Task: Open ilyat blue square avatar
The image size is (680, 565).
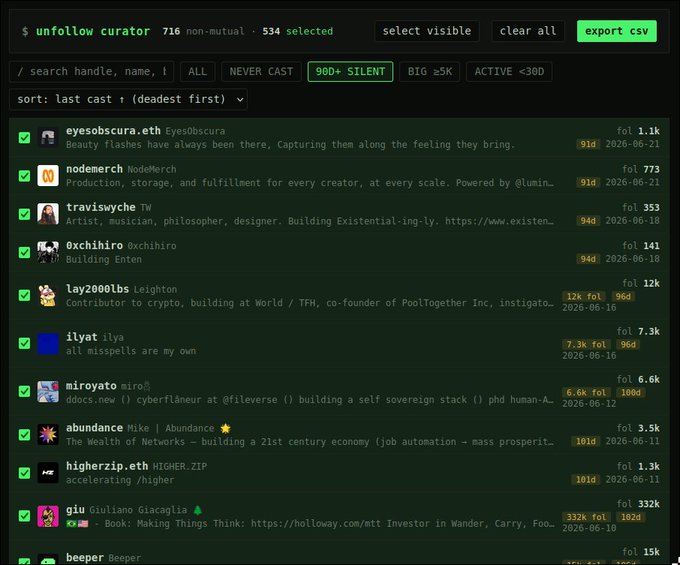Action: click(48, 343)
